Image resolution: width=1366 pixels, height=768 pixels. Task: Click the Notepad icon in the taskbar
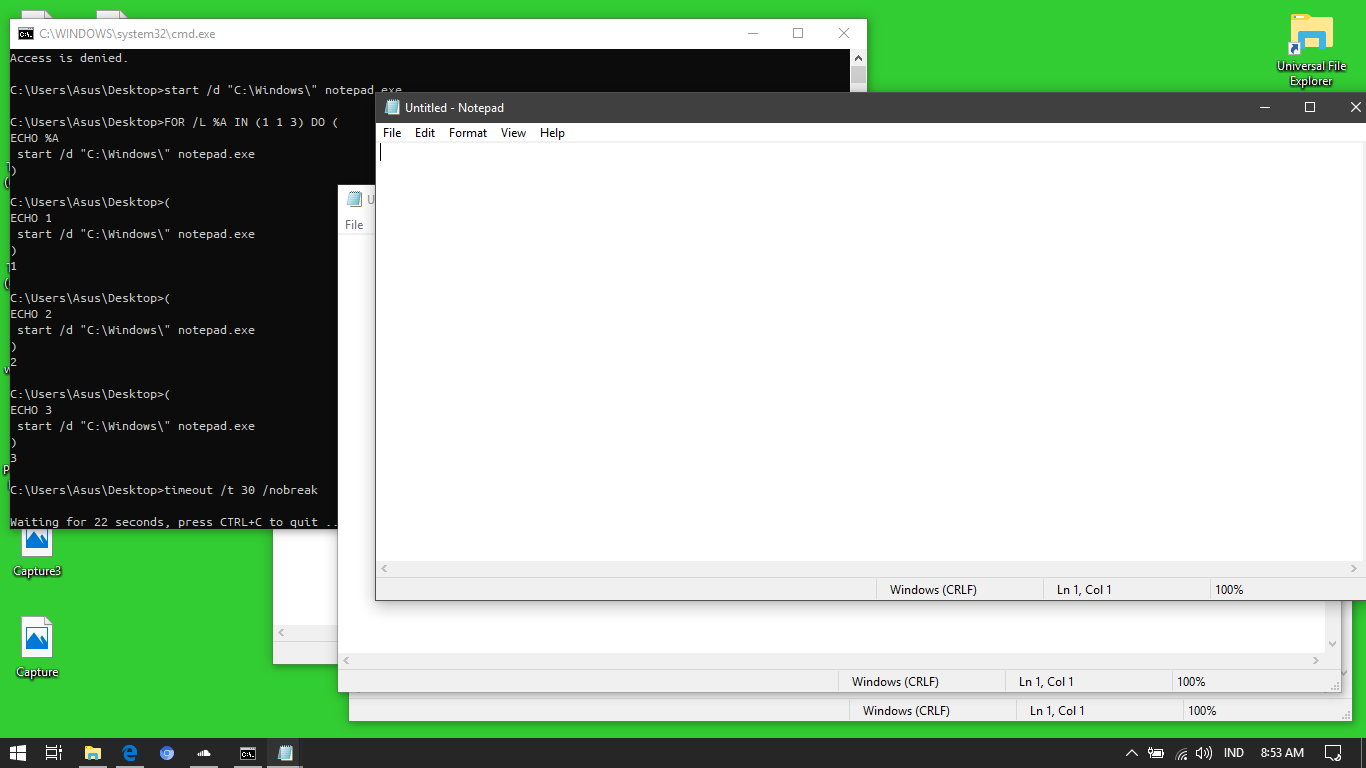[x=285, y=753]
